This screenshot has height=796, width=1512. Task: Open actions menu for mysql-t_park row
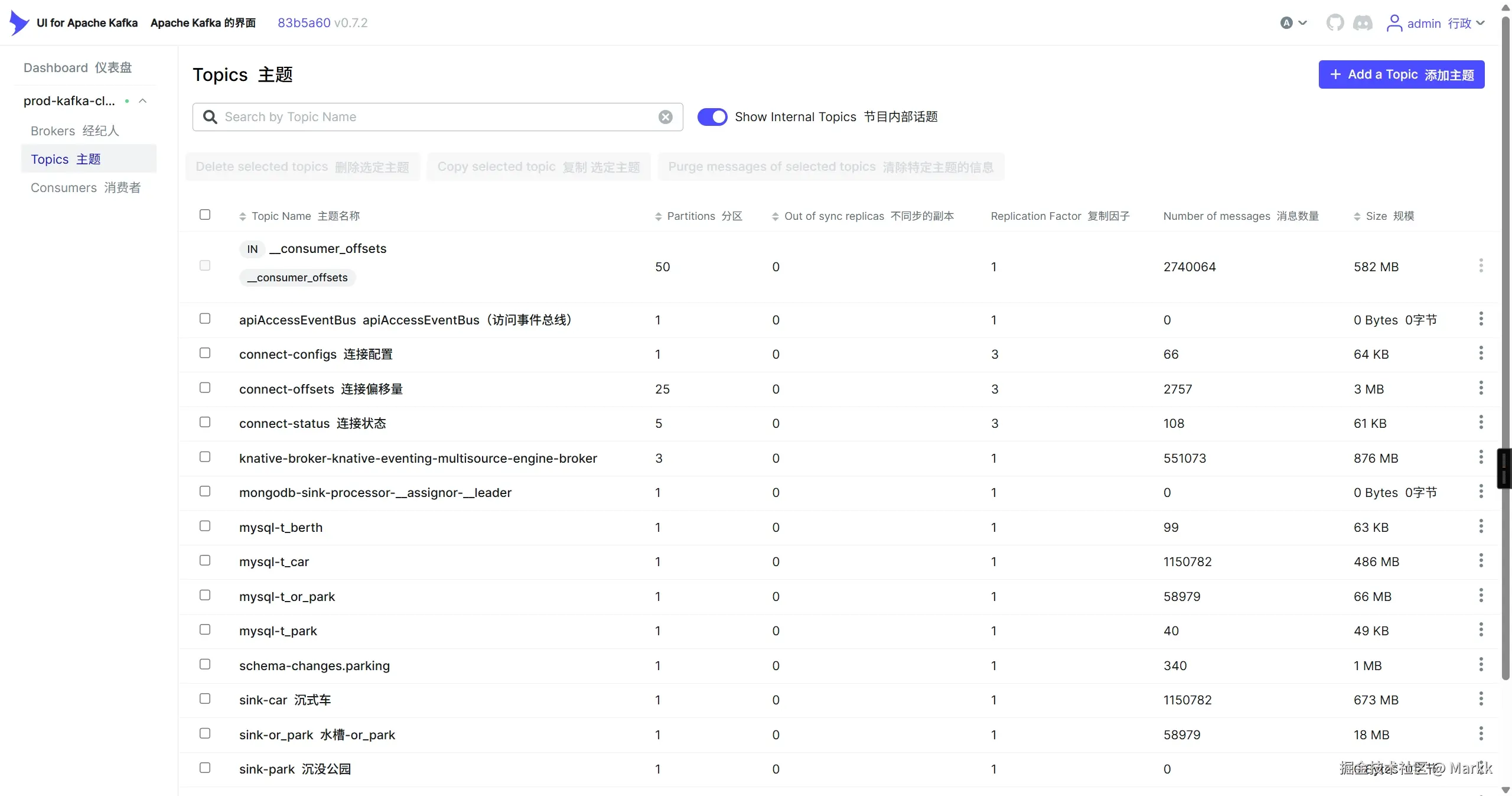click(1481, 630)
